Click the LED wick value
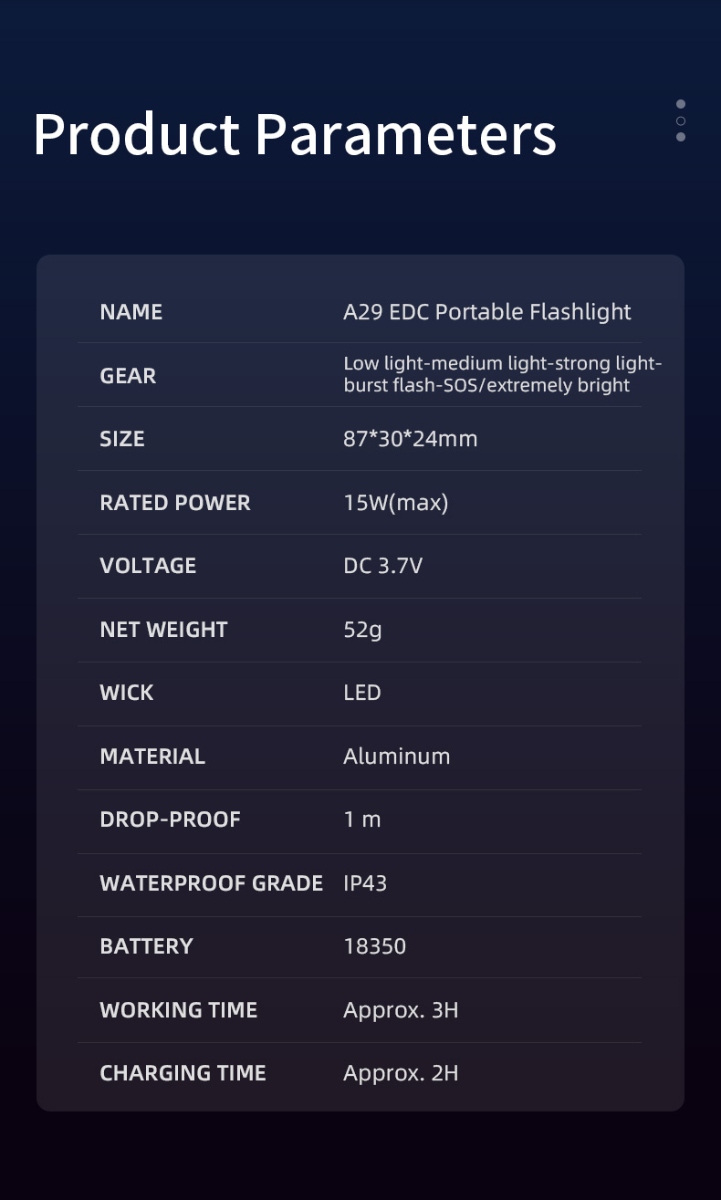 tap(362, 693)
